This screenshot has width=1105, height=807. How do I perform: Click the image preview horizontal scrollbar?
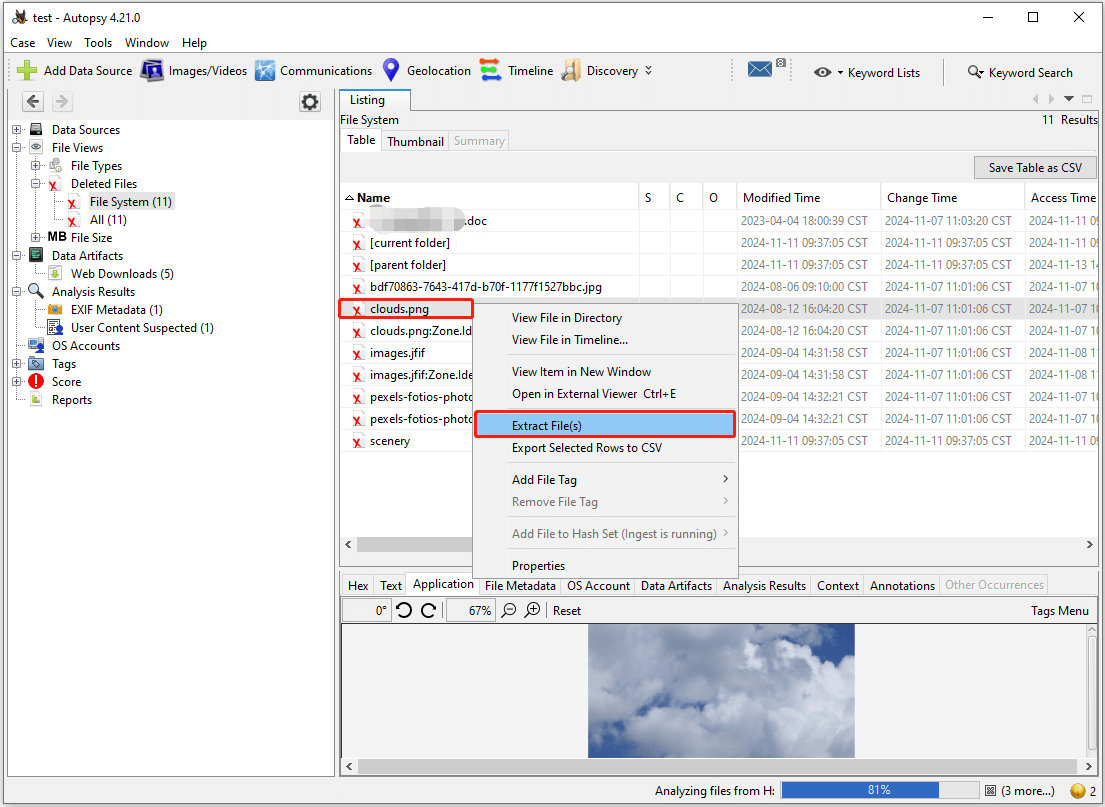[x=718, y=765]
